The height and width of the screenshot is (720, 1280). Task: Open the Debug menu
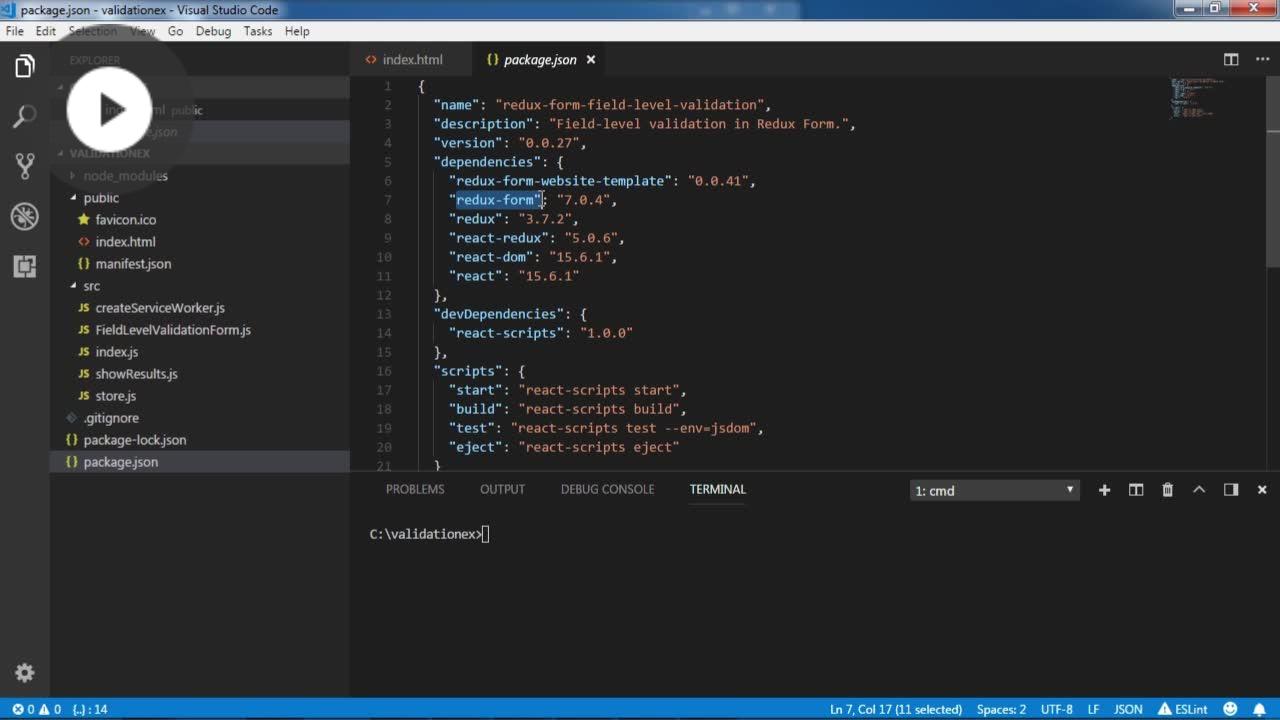[x=213, y=31]
